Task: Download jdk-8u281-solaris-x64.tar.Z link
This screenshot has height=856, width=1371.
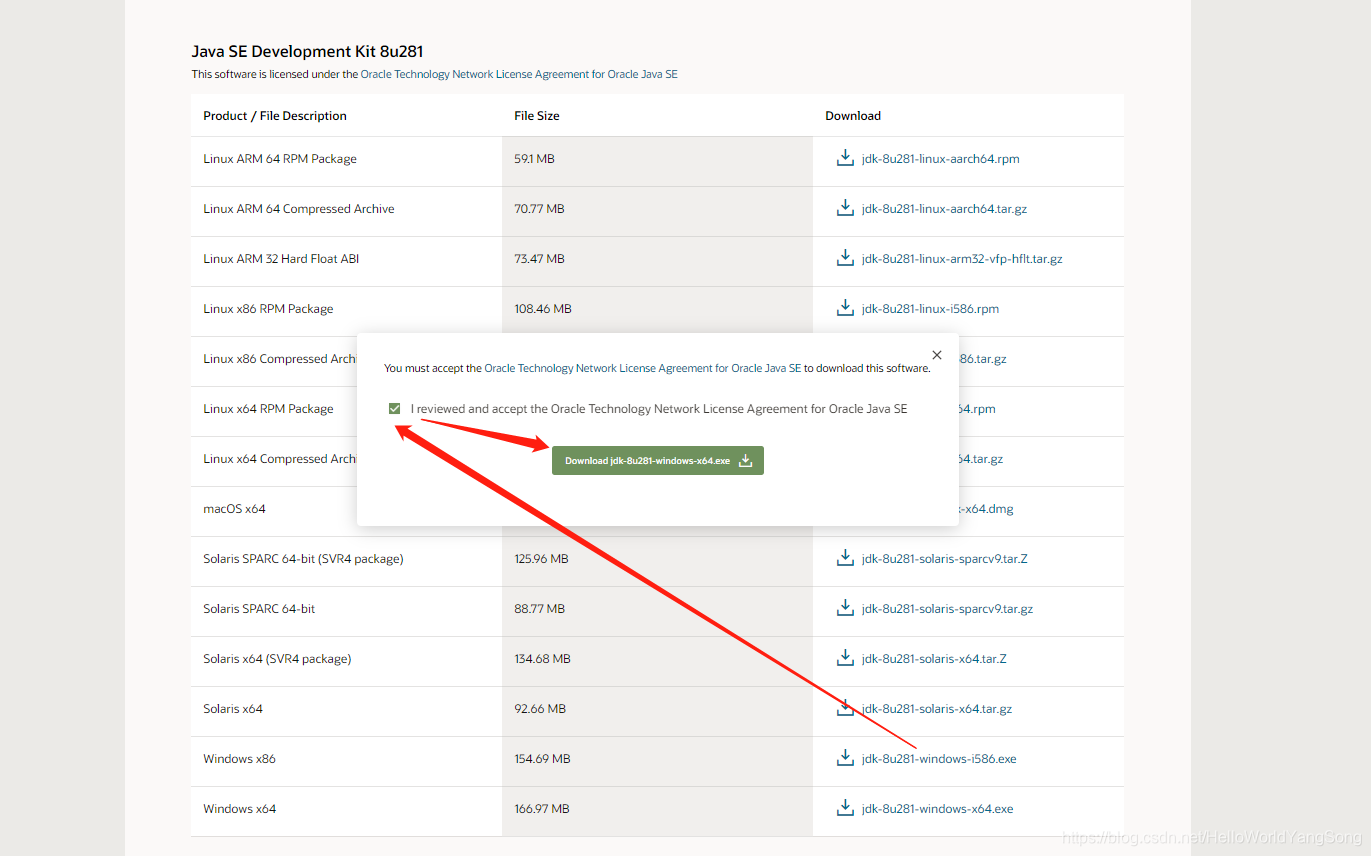Action: click(x=934, y=659)
